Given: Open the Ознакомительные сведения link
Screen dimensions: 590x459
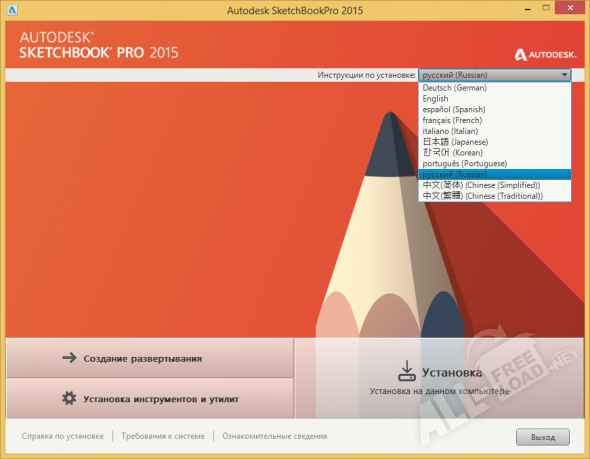Looking at the screenshot, I should [275, 436].
